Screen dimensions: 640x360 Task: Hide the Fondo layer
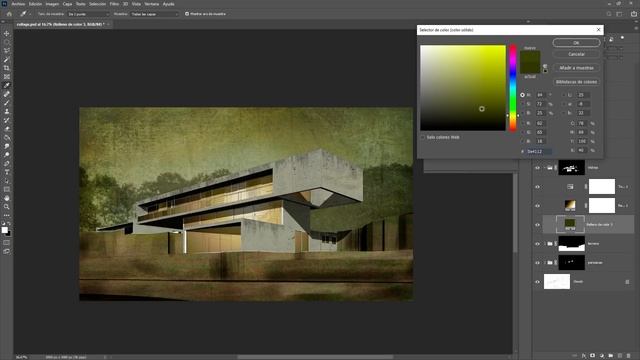pyautogui.click(x=537, y=282)
